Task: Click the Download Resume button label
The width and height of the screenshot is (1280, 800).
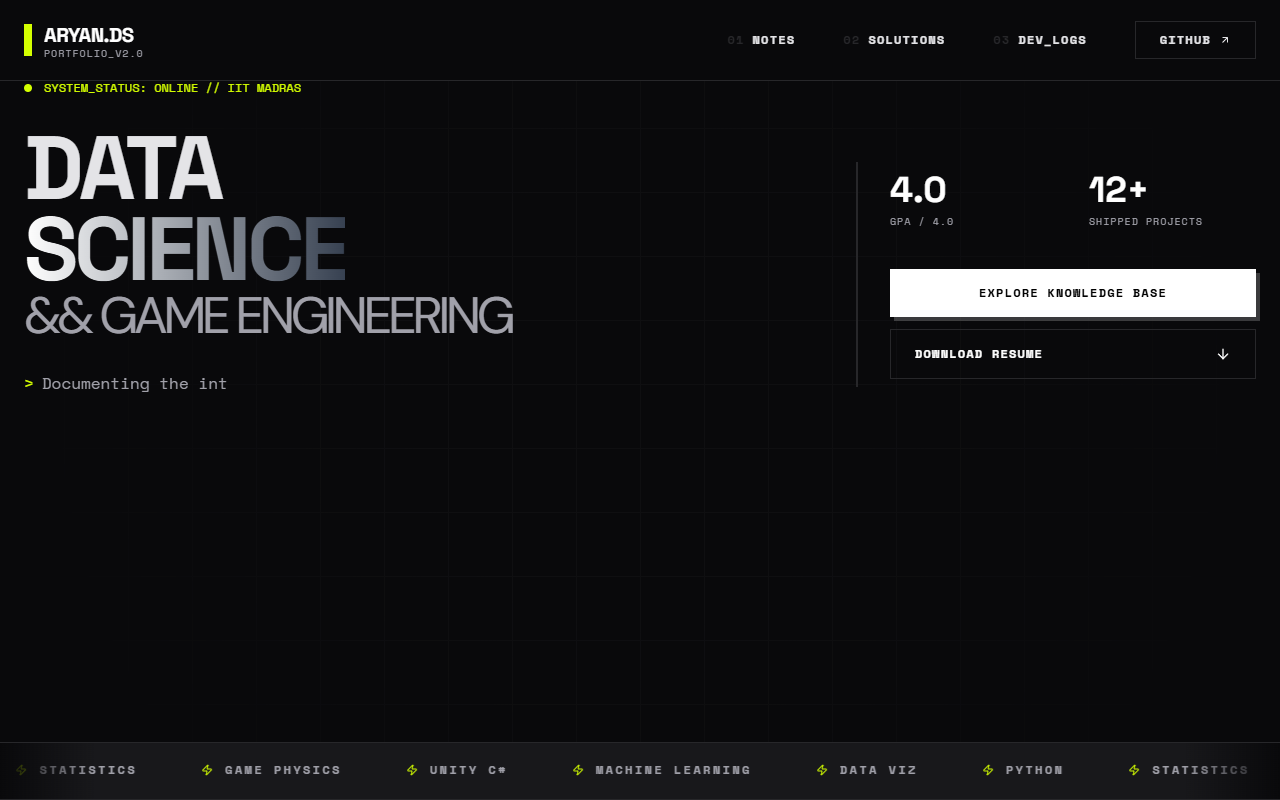Action: pyautogui.click(x=978, y=354)
